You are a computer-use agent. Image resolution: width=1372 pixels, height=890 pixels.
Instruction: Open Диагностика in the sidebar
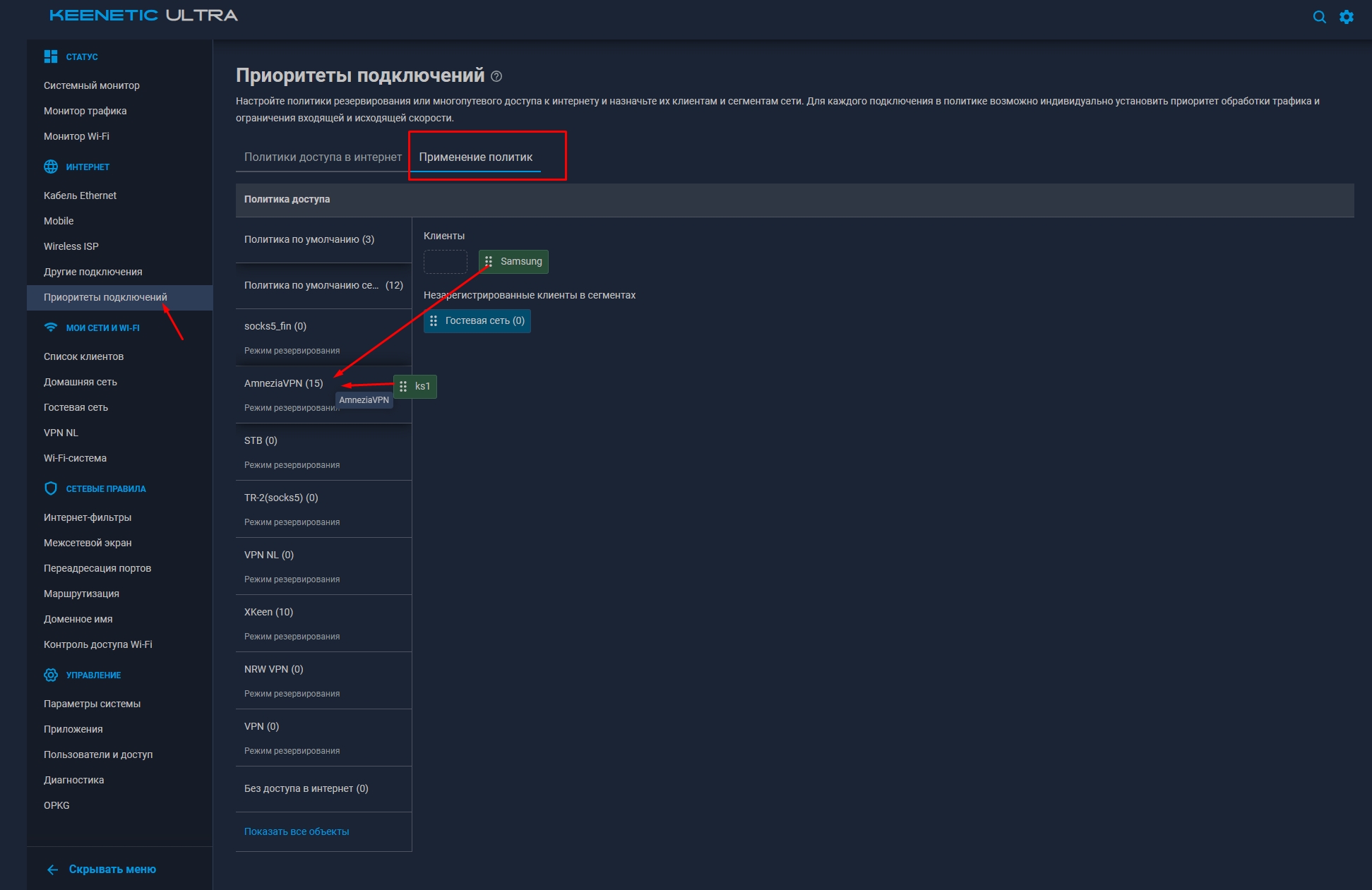(x=73, y=780)
